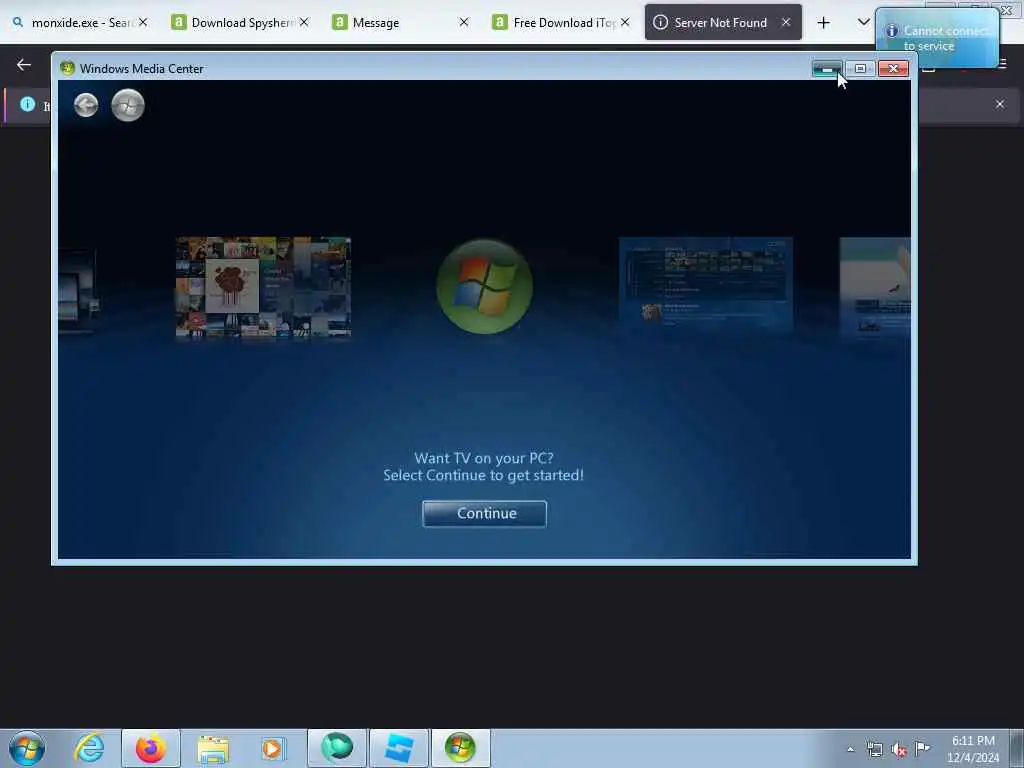Close the monxide.exe search tab
1024x768 pixels.
(x=143, y=22)
